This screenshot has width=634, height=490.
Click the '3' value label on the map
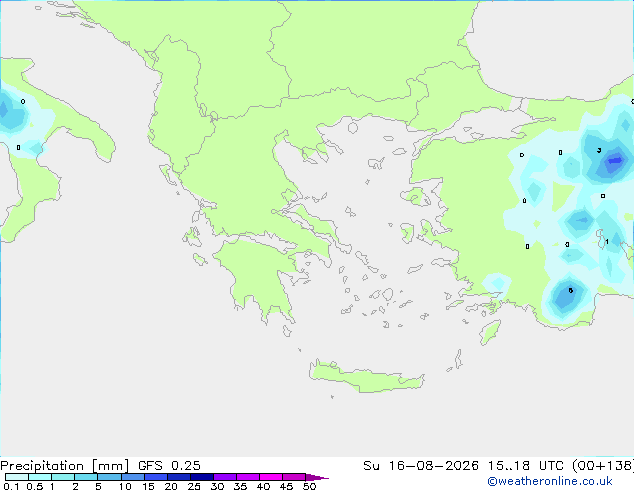(599, 150)
